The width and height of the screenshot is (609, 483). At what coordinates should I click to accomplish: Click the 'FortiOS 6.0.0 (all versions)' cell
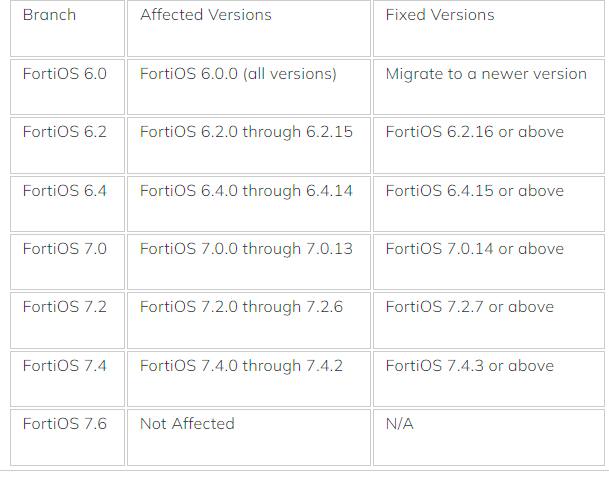[249, 87]
